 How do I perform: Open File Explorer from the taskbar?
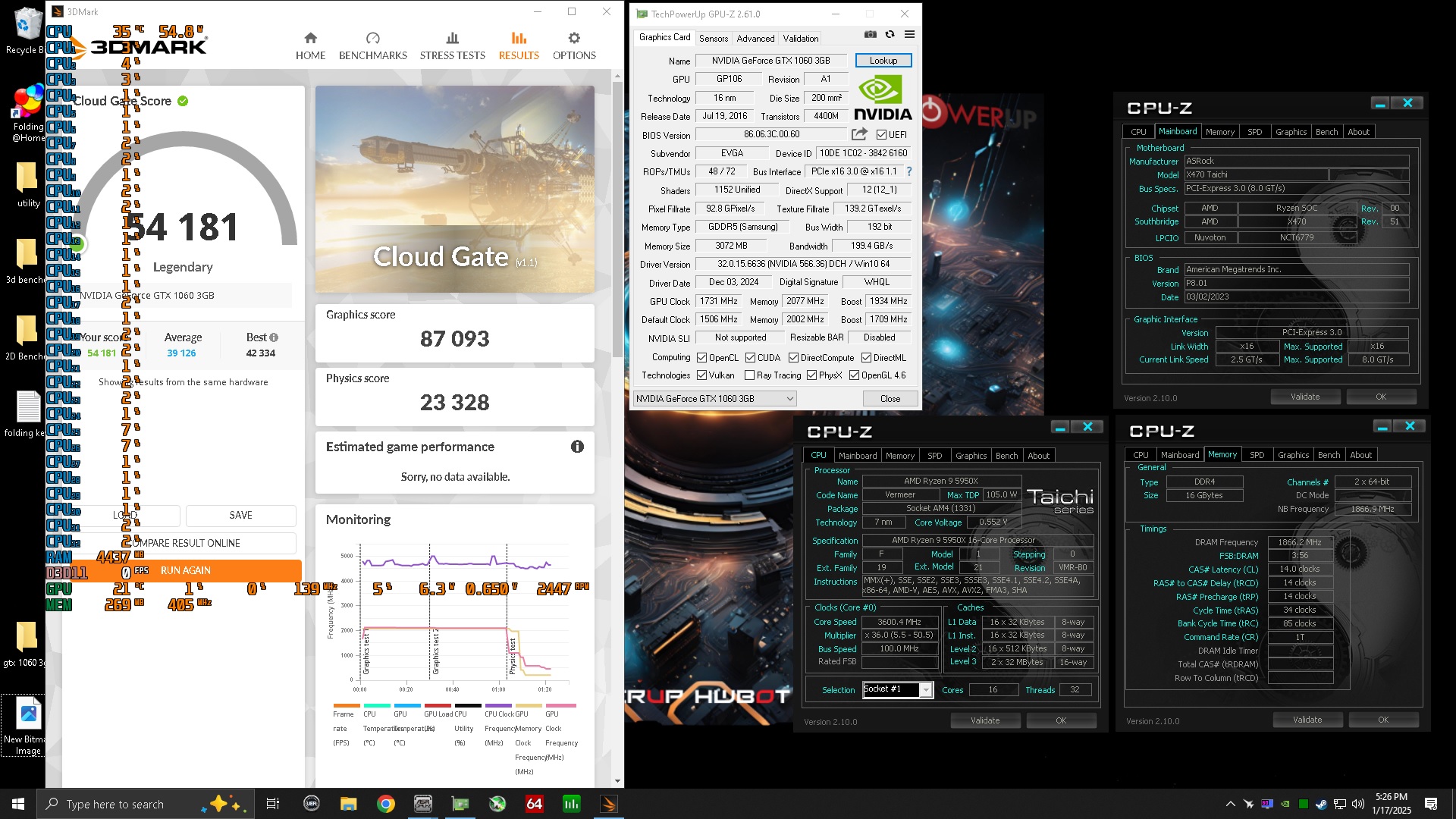click(348, 804)
